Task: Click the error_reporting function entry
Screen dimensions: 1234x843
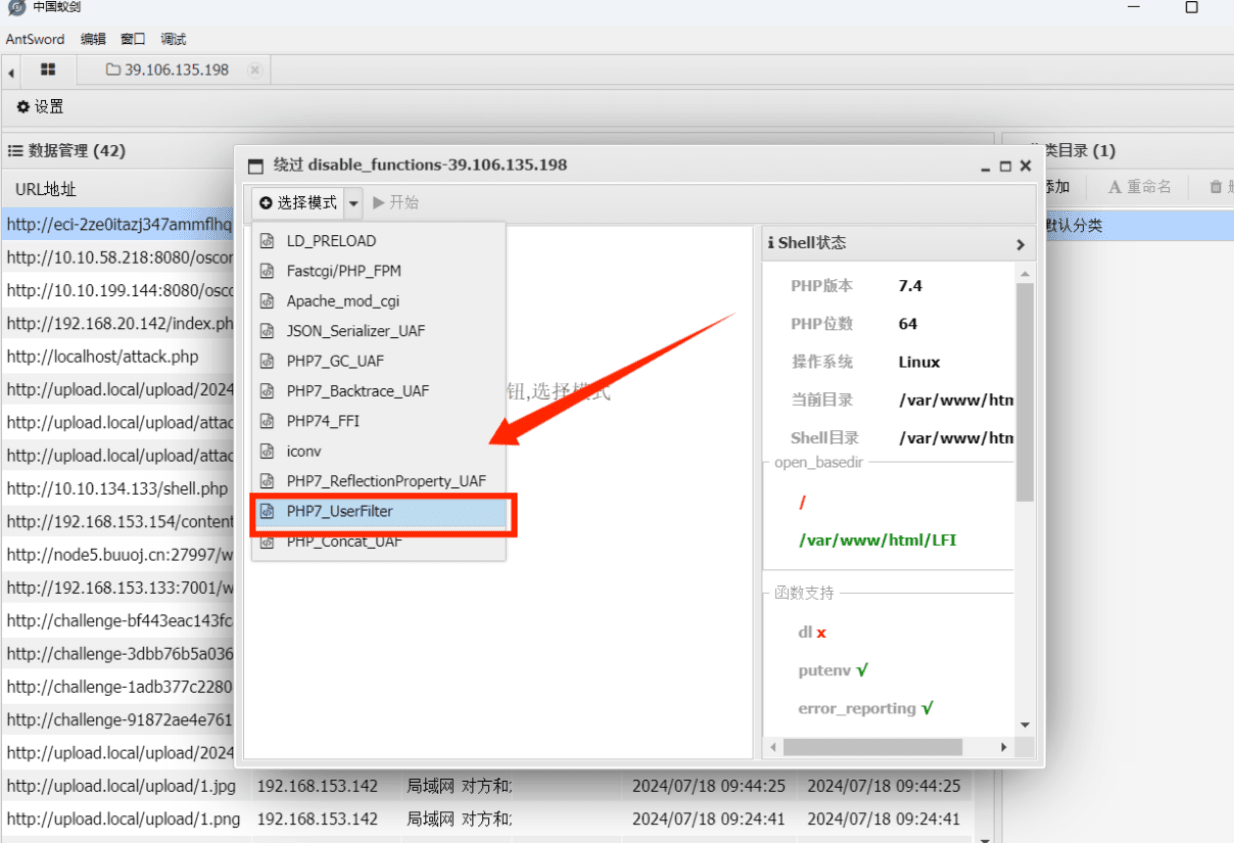Action: click(865, 708)
